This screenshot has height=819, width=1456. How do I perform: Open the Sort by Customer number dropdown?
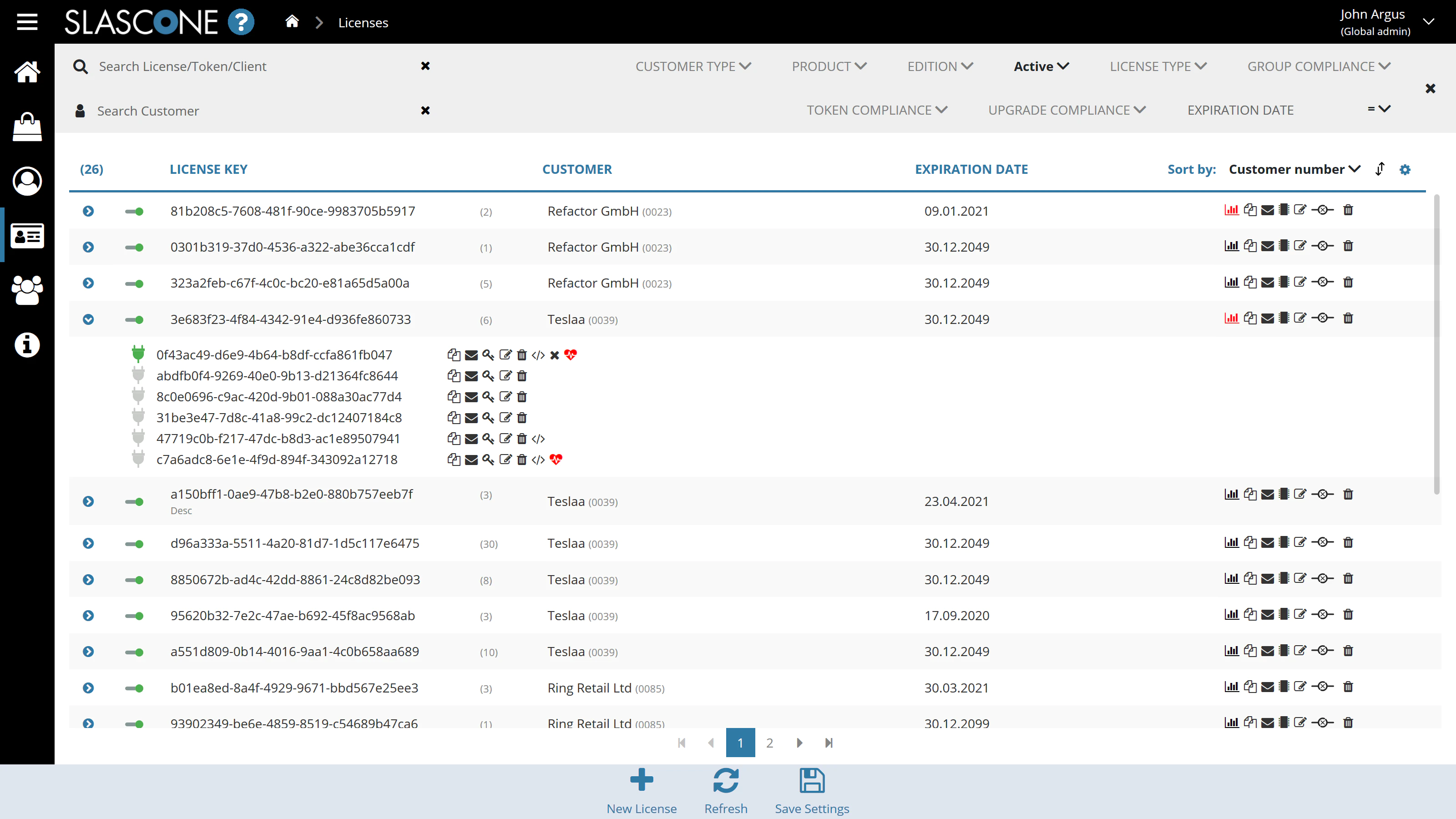point(1294,169)
